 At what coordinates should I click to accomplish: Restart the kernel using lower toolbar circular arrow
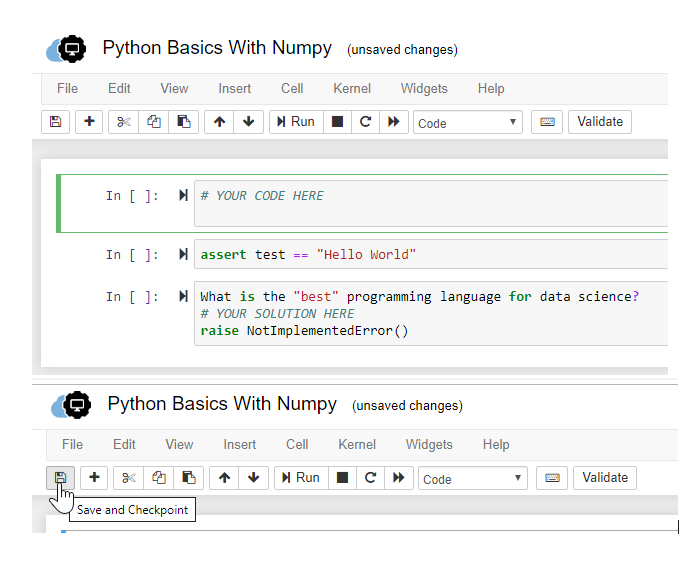(370, 478)
